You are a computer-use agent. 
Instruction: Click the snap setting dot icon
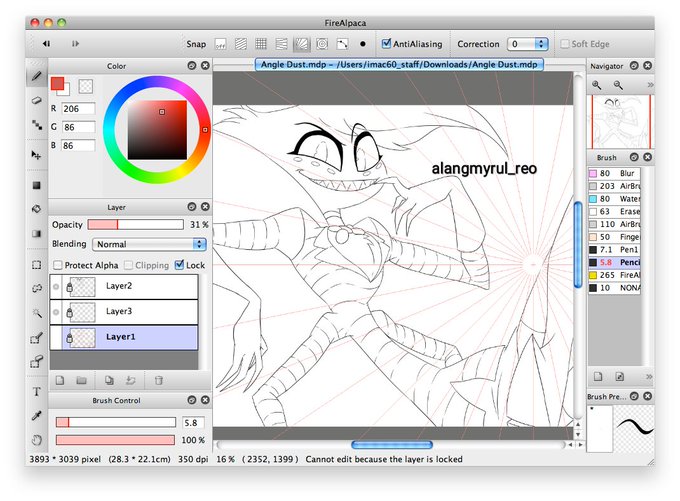[x=363, y=44]
